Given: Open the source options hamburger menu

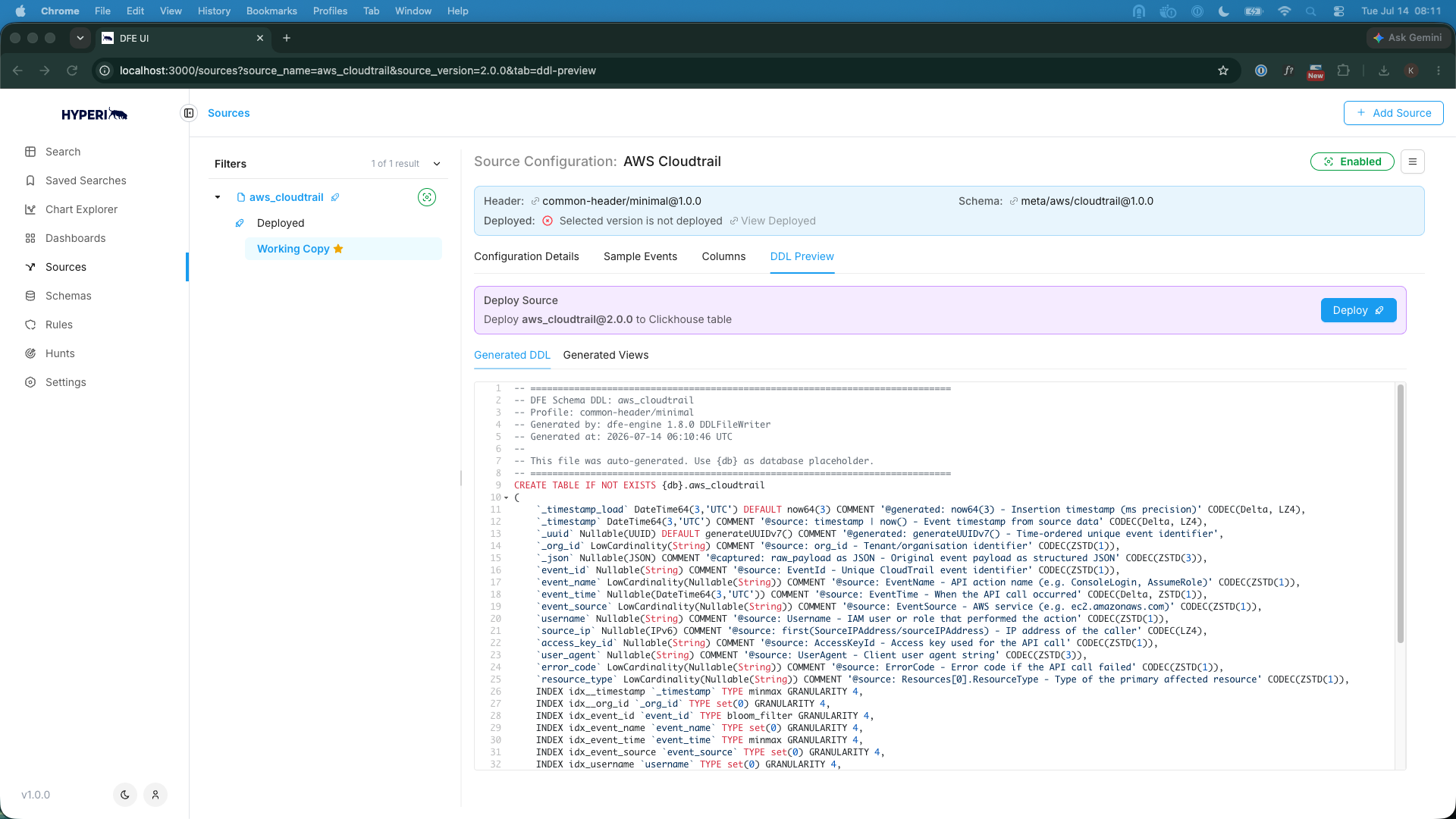Looking at the screenshot, I should tap(1412, 162).
